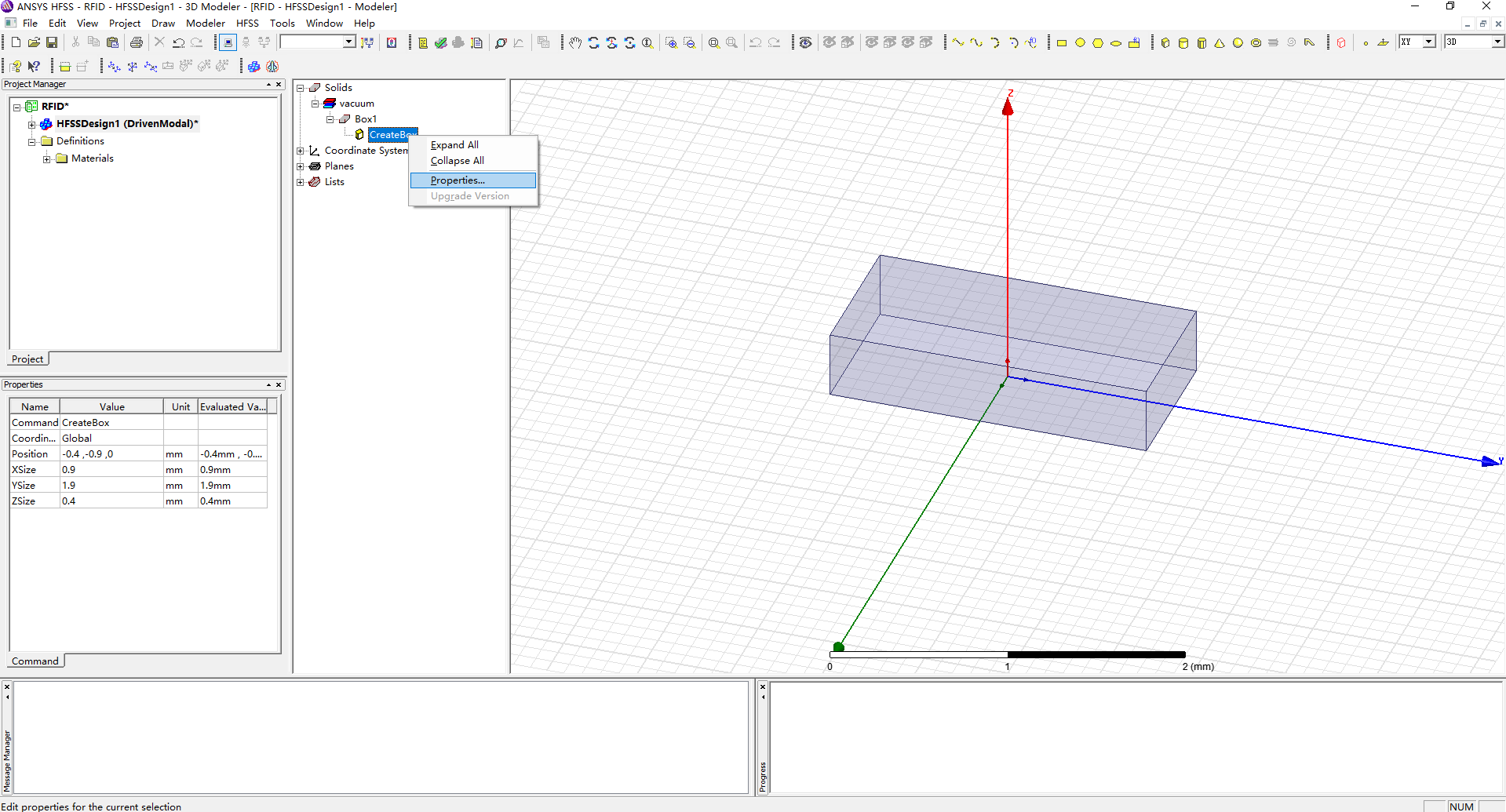Select the Draw sphere tool

(x=1238, y=43)
